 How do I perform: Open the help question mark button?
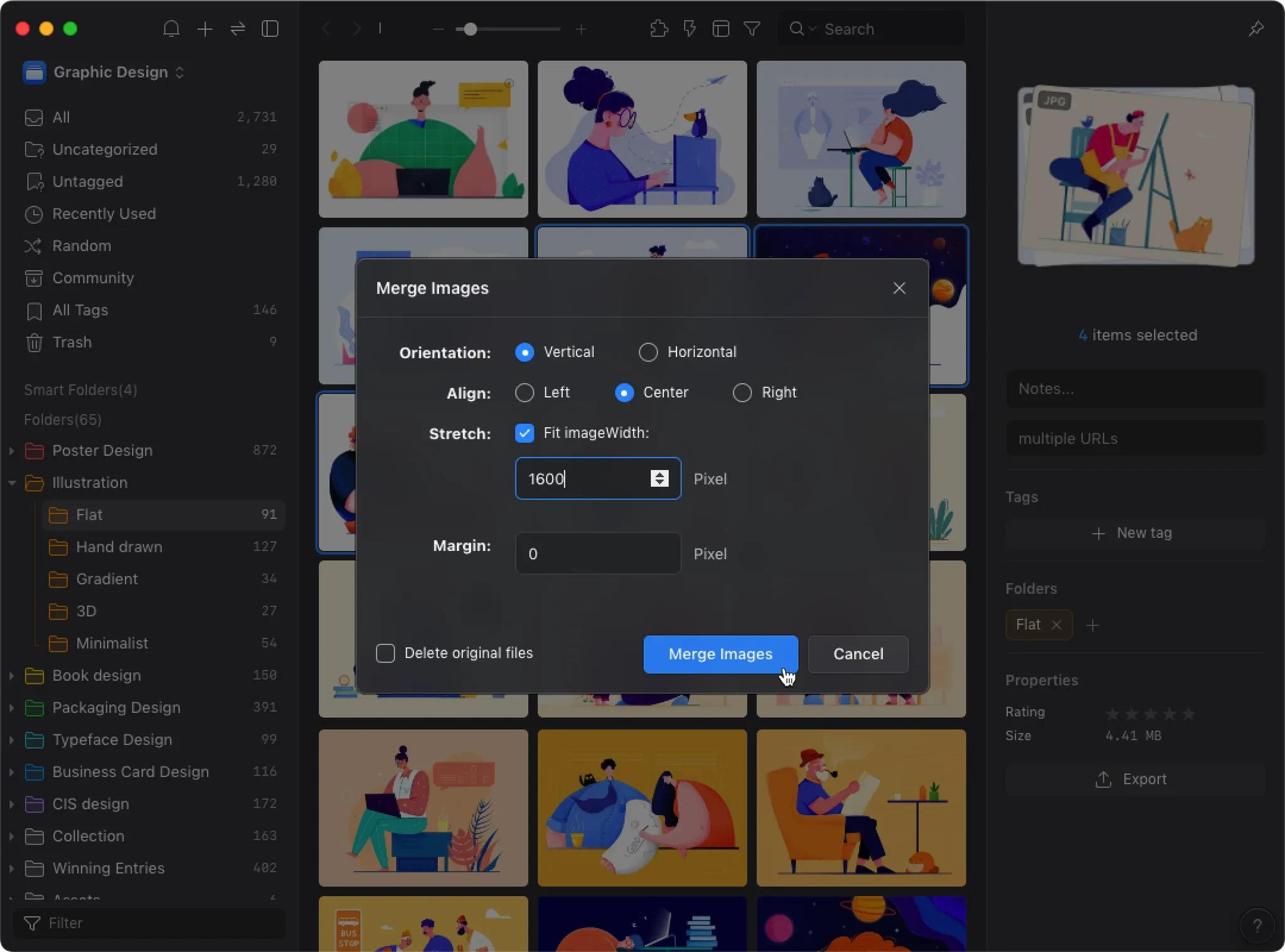1257,926
